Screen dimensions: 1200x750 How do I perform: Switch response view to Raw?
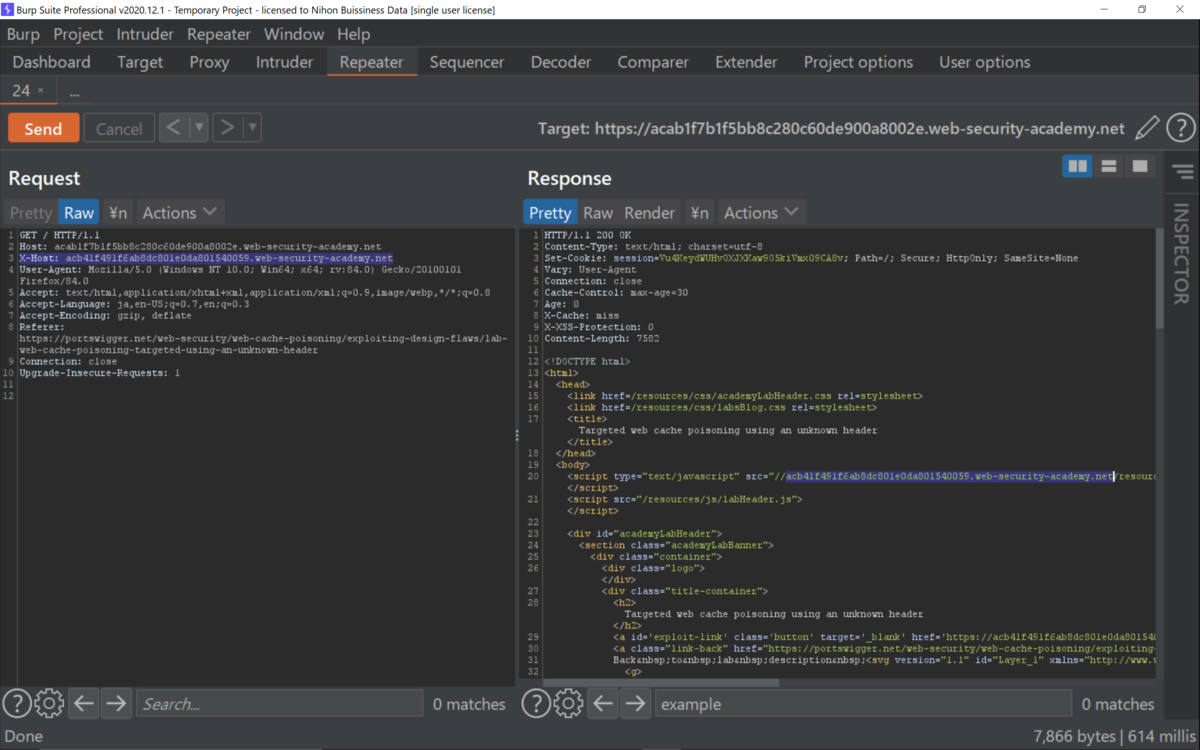[598, 212]
